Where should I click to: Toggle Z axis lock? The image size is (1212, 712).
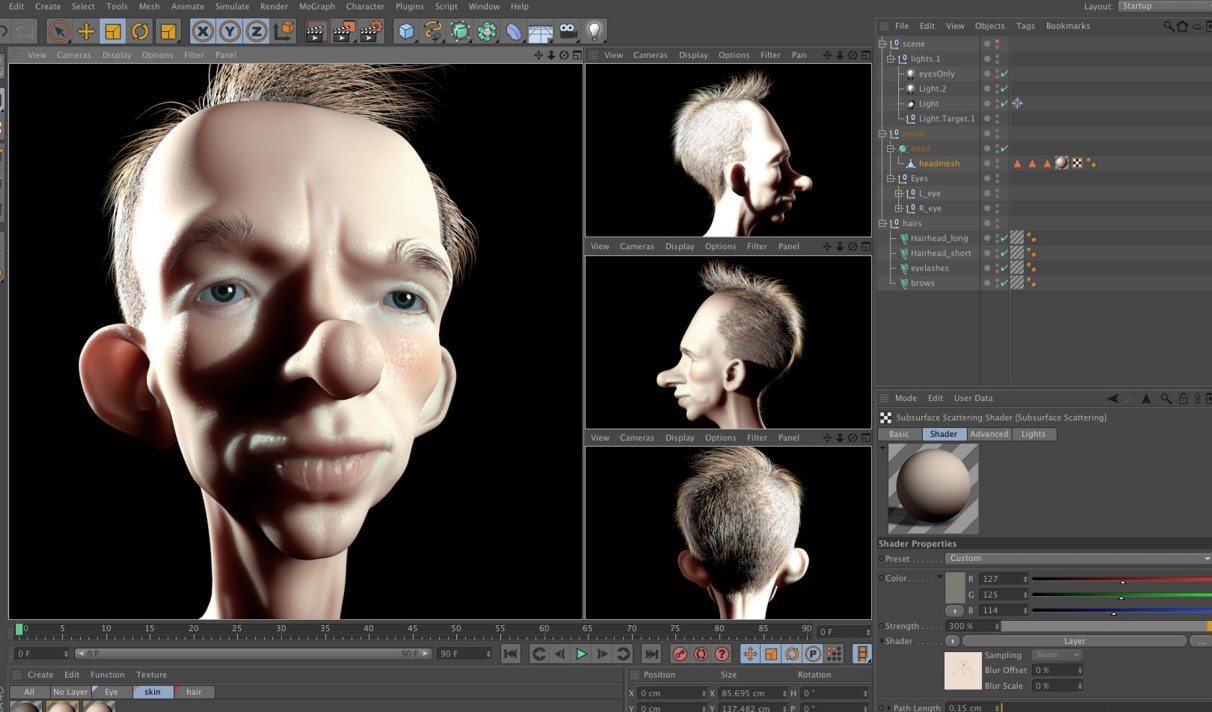point(256,32)
